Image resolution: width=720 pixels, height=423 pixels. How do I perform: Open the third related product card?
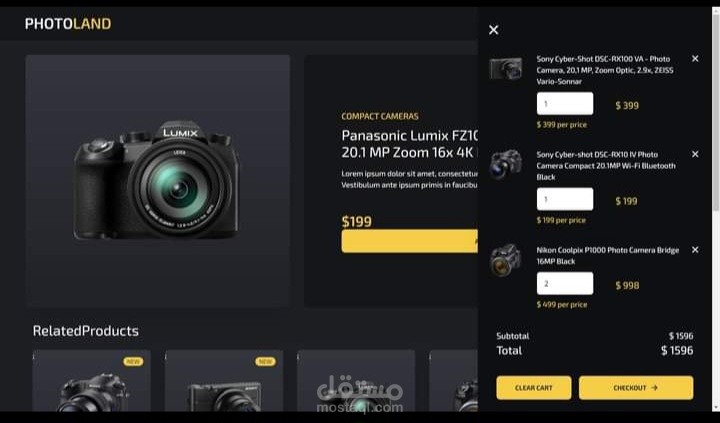[x=355, y=382]
